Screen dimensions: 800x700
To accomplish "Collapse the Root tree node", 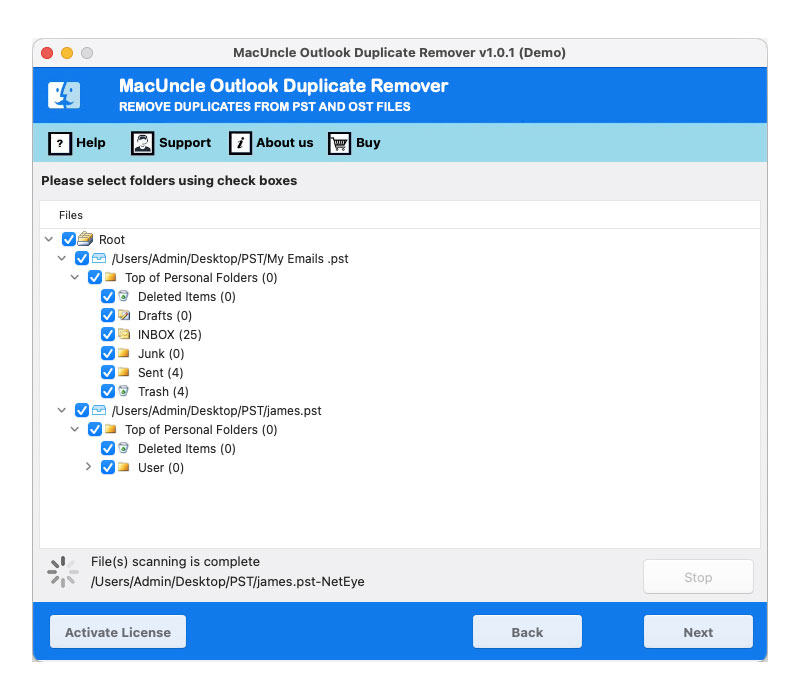I will point(49,239).
